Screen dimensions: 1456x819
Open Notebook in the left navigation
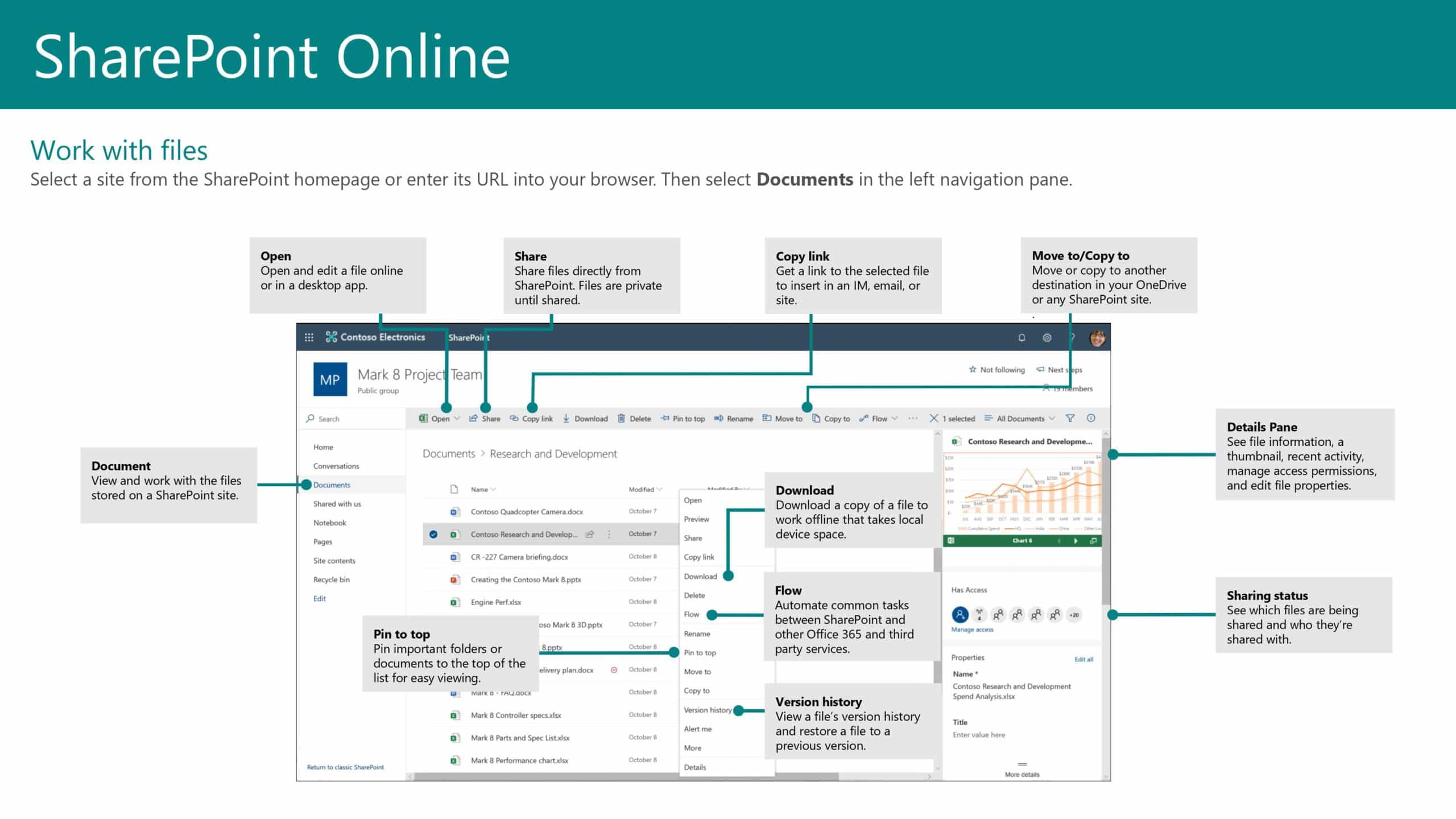click(329, 523)
